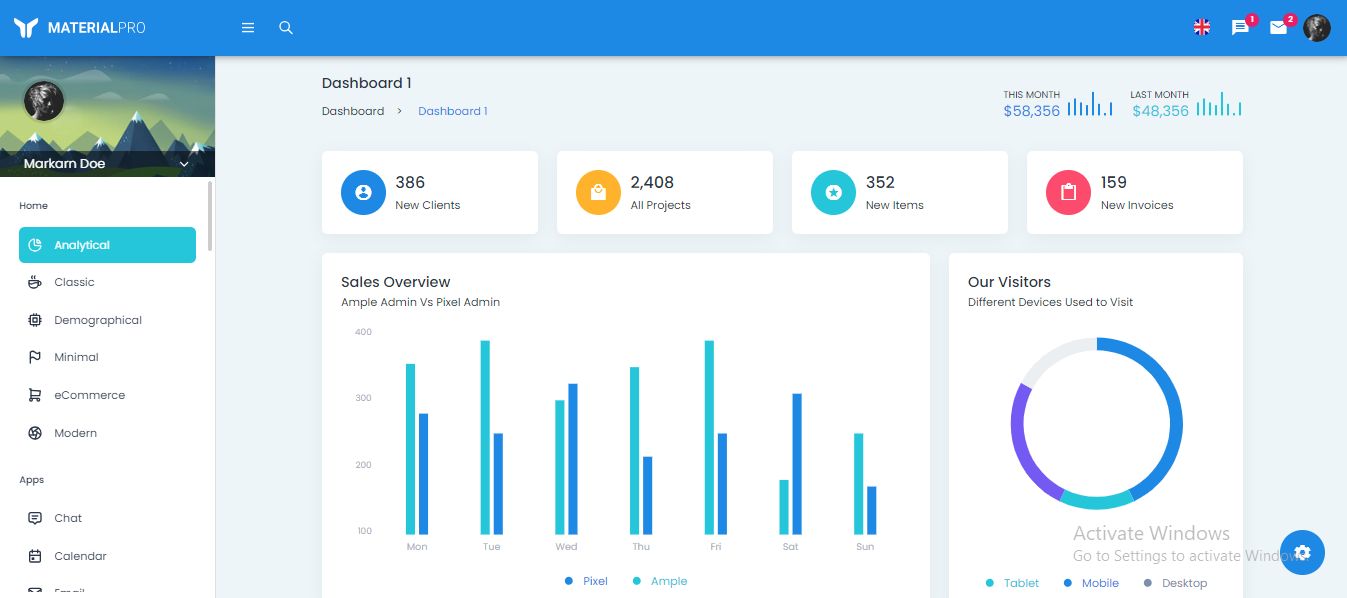The image size is (1347, 598).
Task: Click the New Invoices clipboard icon
Action: [1068, 192]
